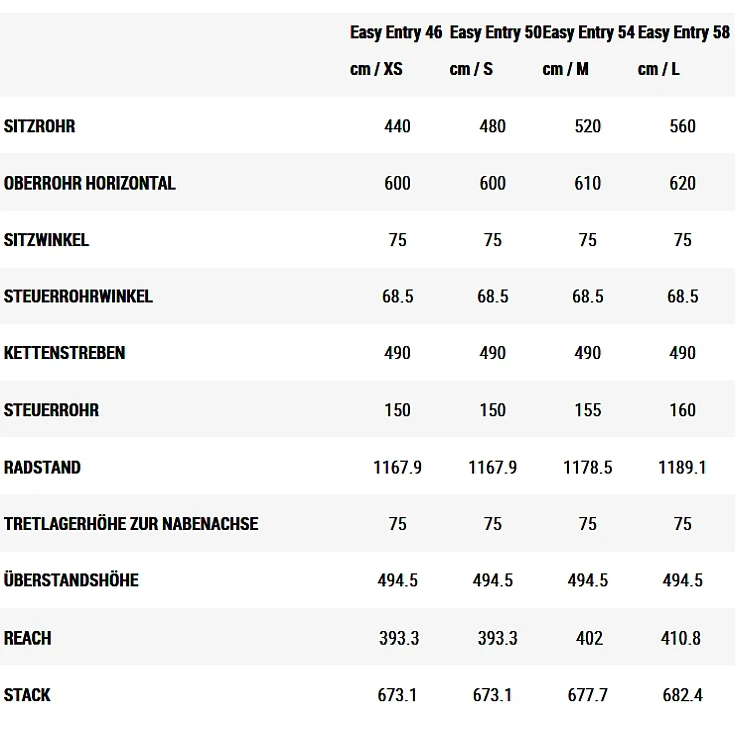Select the Radstand value 1189.1
The image size is (735, 735).
pyautogui.click(x=682, y=467)
